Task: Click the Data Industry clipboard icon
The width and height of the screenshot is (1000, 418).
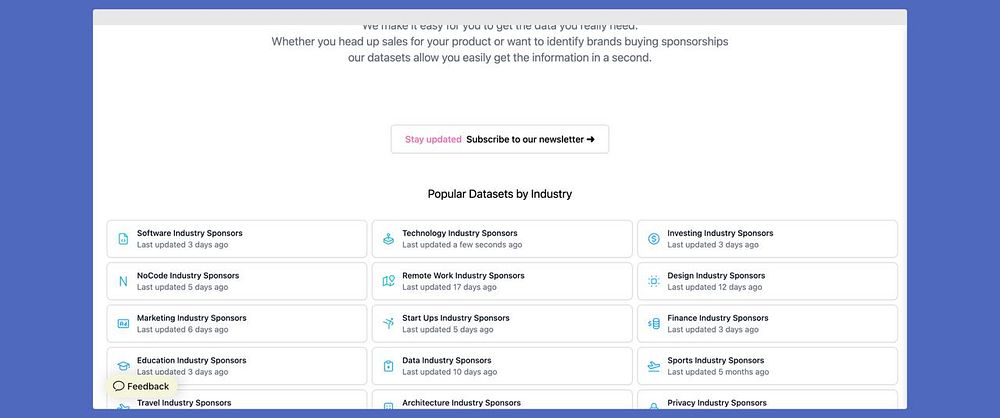Action: (x=388, y=366)
